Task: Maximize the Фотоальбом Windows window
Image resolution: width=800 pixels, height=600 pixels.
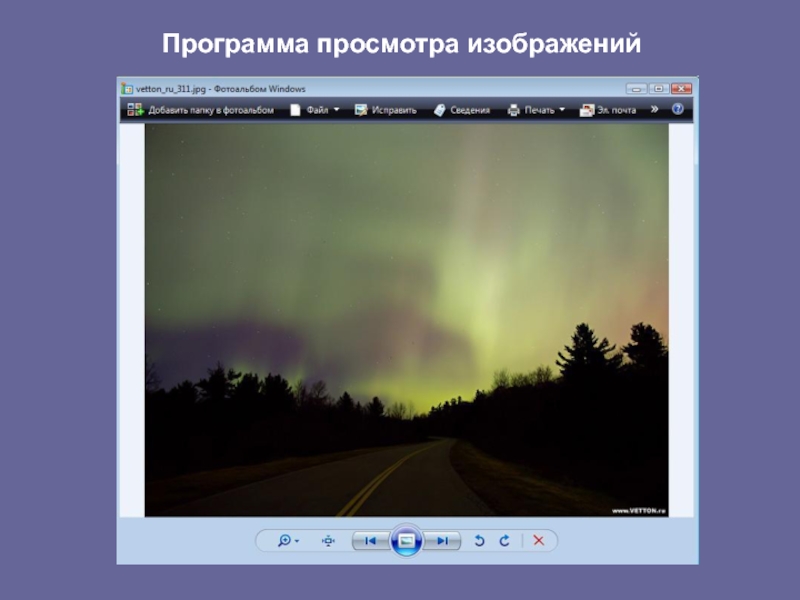Action: 659,89
